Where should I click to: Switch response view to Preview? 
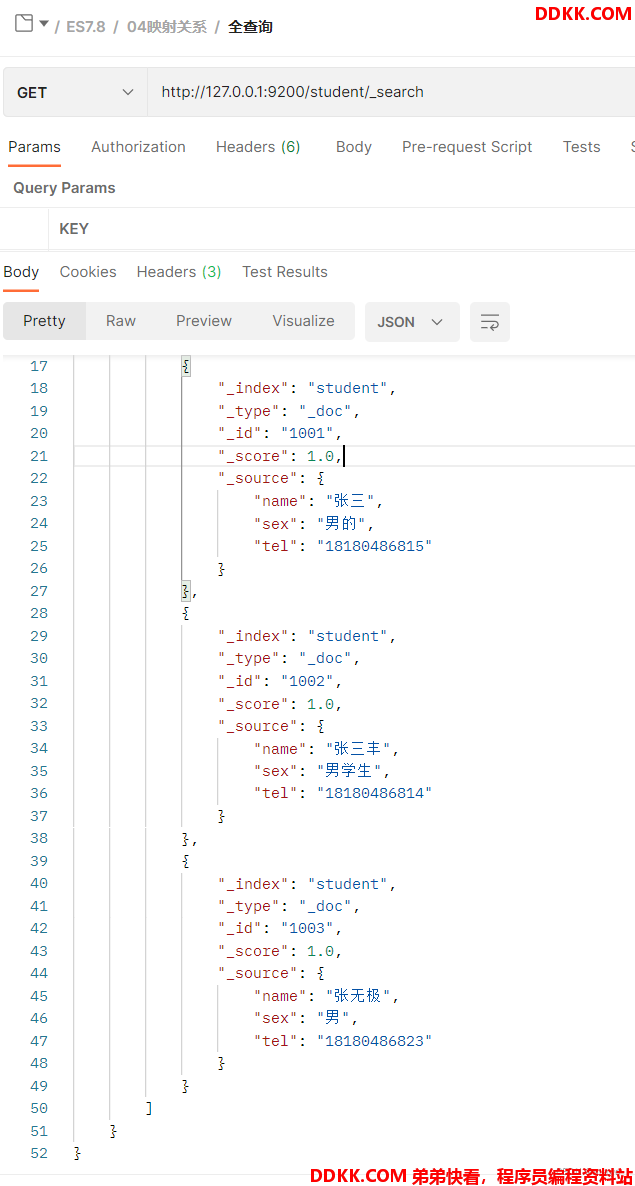(x=204, y=321)
